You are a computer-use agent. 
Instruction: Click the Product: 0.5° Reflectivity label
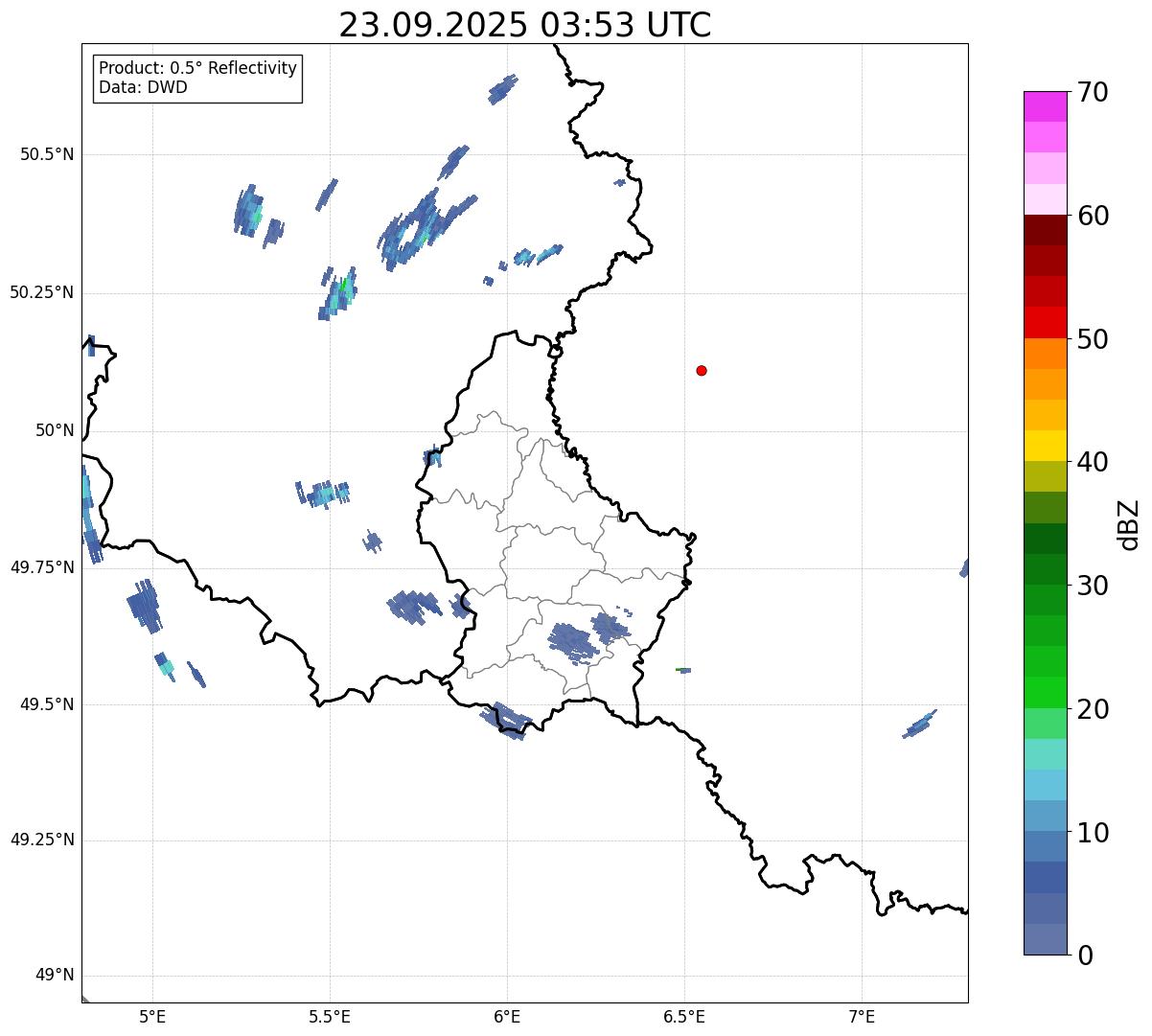(198, 69)
